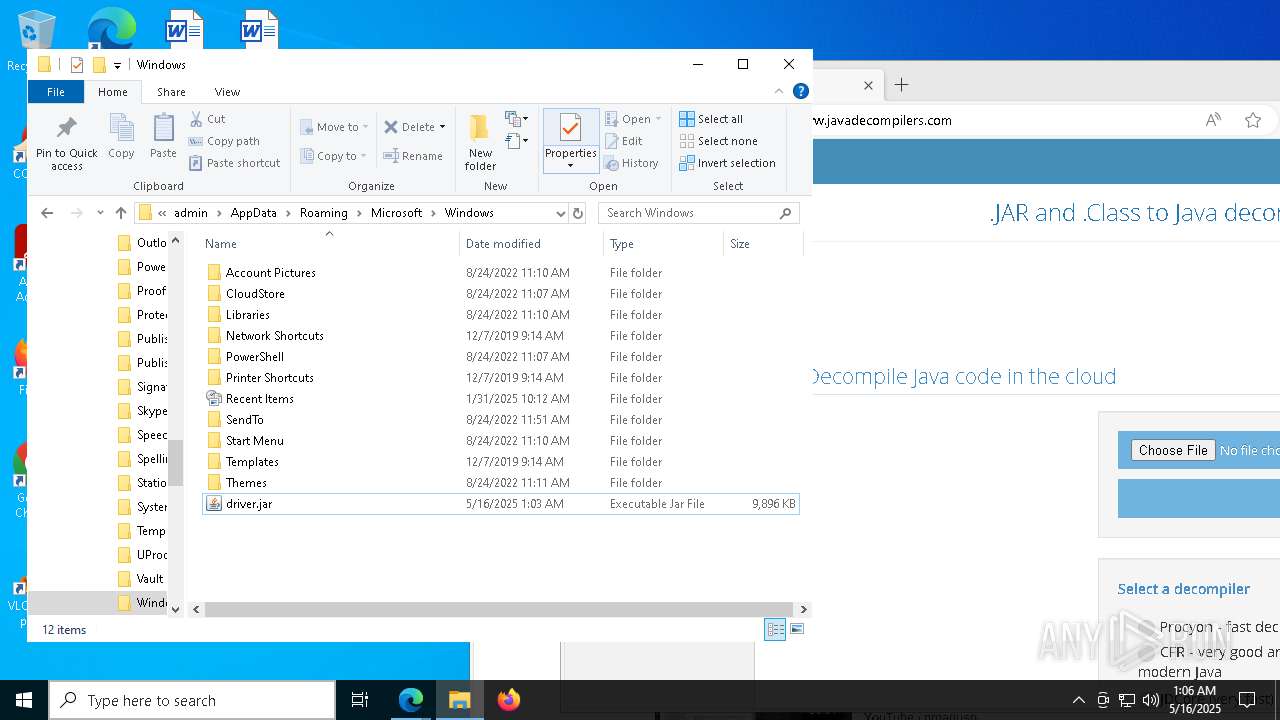The height and width of the screenshot is (720, 1280).
Task: Select the Start Menu folder
Action: pyautogui.click(x=500, y=441)
